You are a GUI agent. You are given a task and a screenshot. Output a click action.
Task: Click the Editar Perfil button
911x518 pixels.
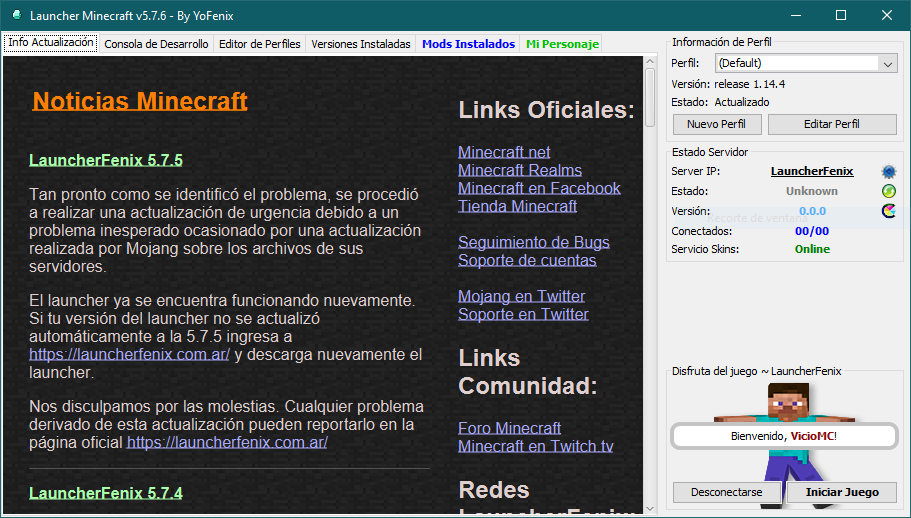click(832, 124)
